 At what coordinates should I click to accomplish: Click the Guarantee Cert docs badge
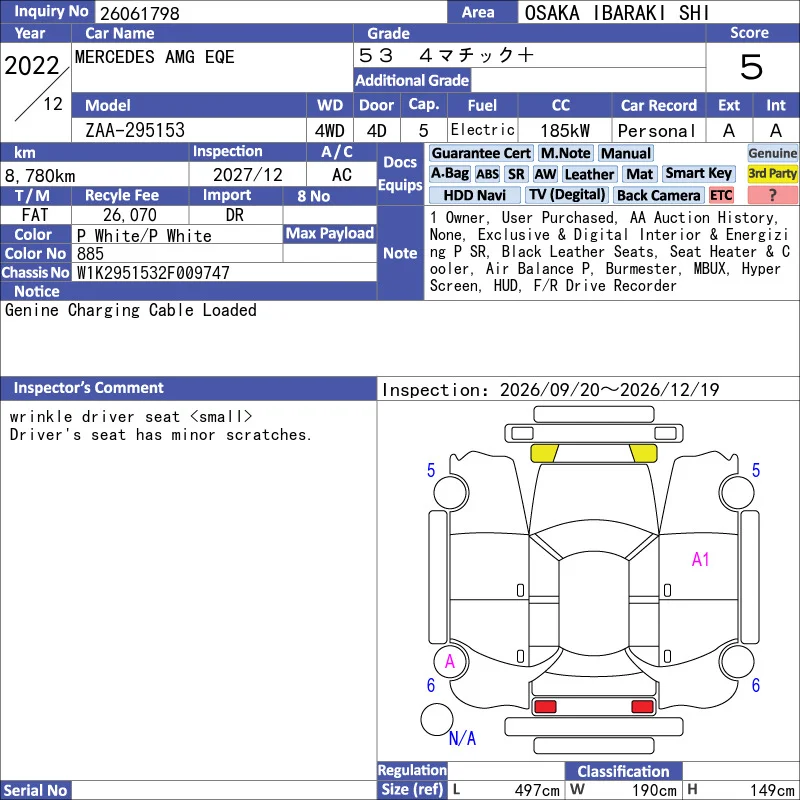coord(481,153)
